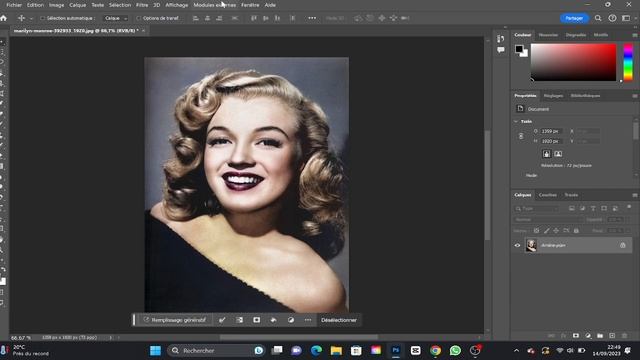The width and height of the screenshot is (640, 360).
Task: Click the invert selection icon in contextual bar
Action: 239,320
